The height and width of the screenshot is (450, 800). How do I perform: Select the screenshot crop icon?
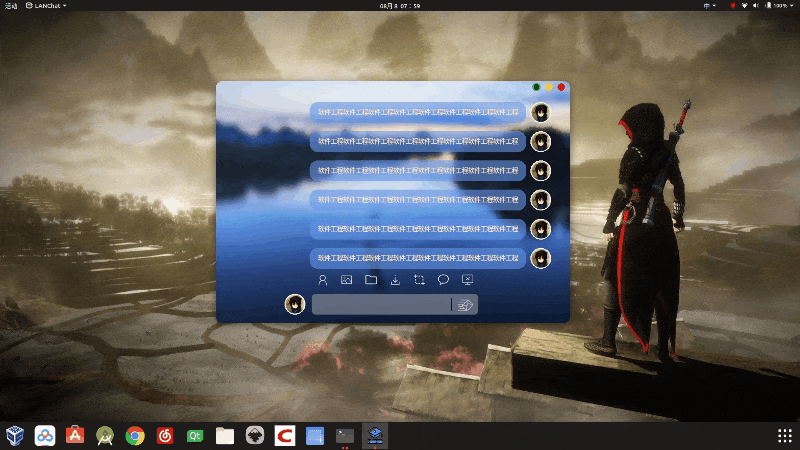click(x=419, y=280)
